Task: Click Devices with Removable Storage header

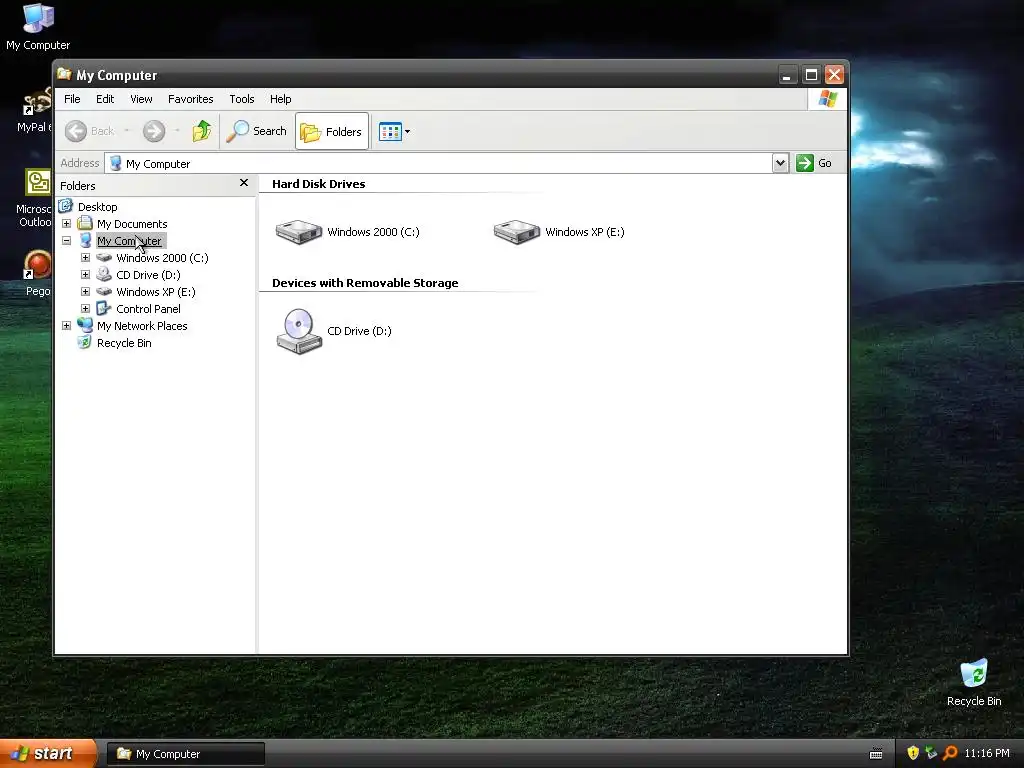Action: pos(365,283)
